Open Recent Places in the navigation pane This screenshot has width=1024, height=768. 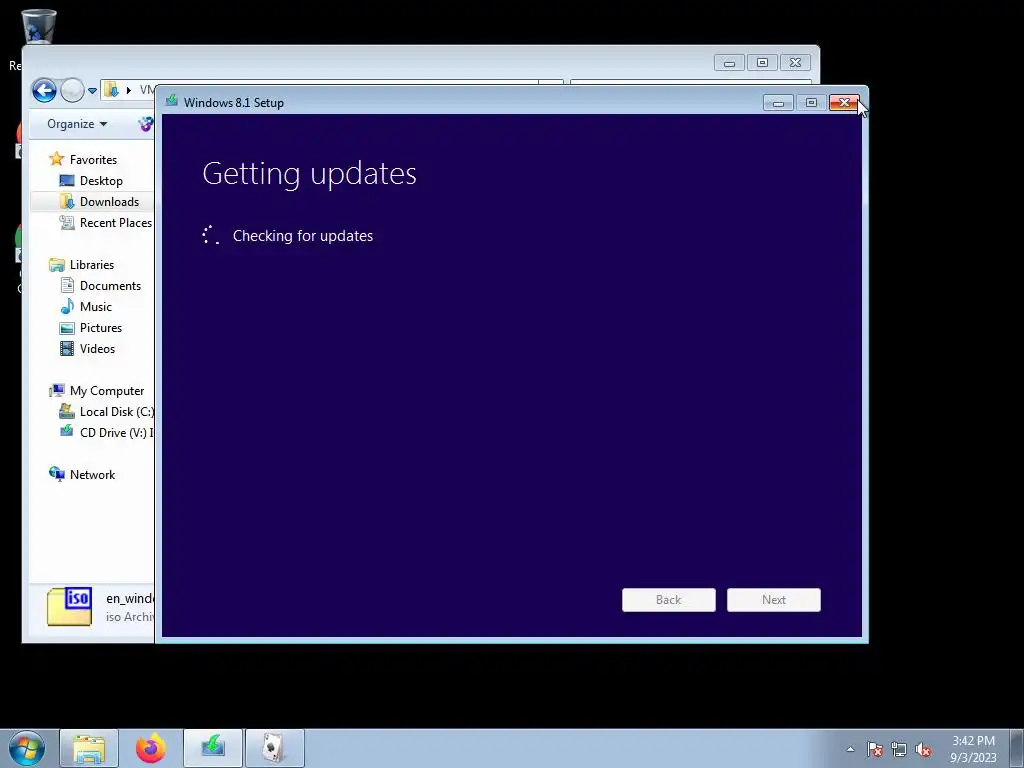coord(116,222)
